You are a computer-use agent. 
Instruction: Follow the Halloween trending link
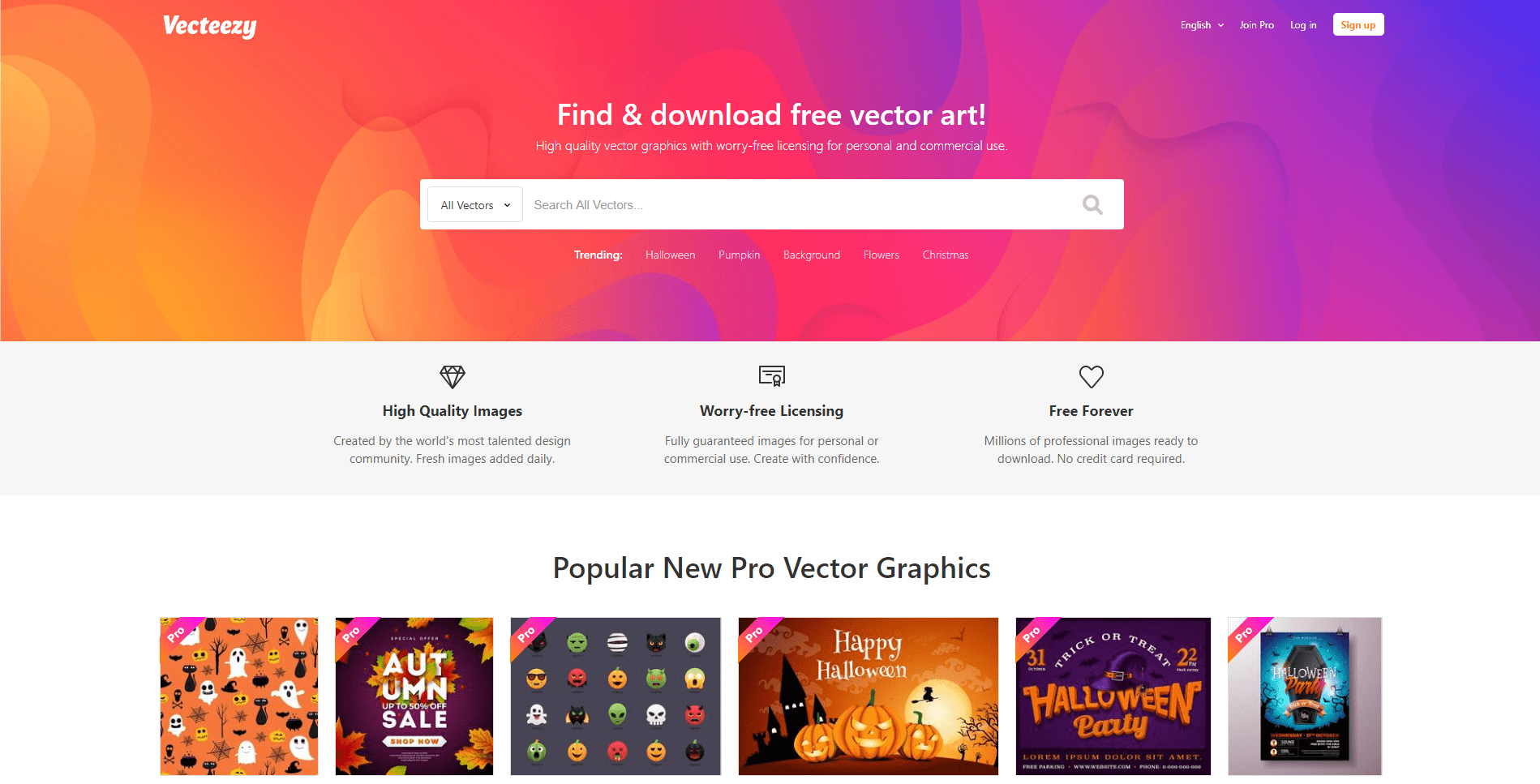click(670, 255)
